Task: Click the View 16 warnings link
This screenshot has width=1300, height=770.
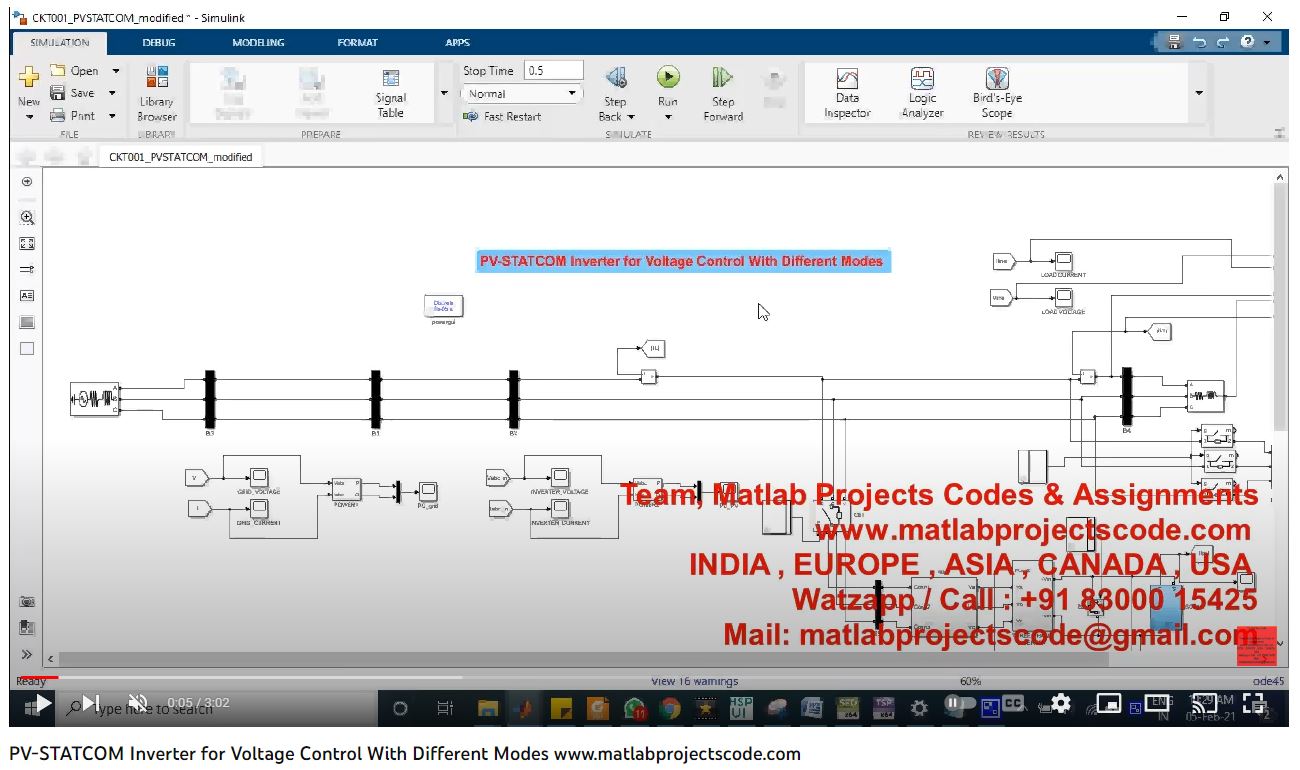Action: (694, 681)
